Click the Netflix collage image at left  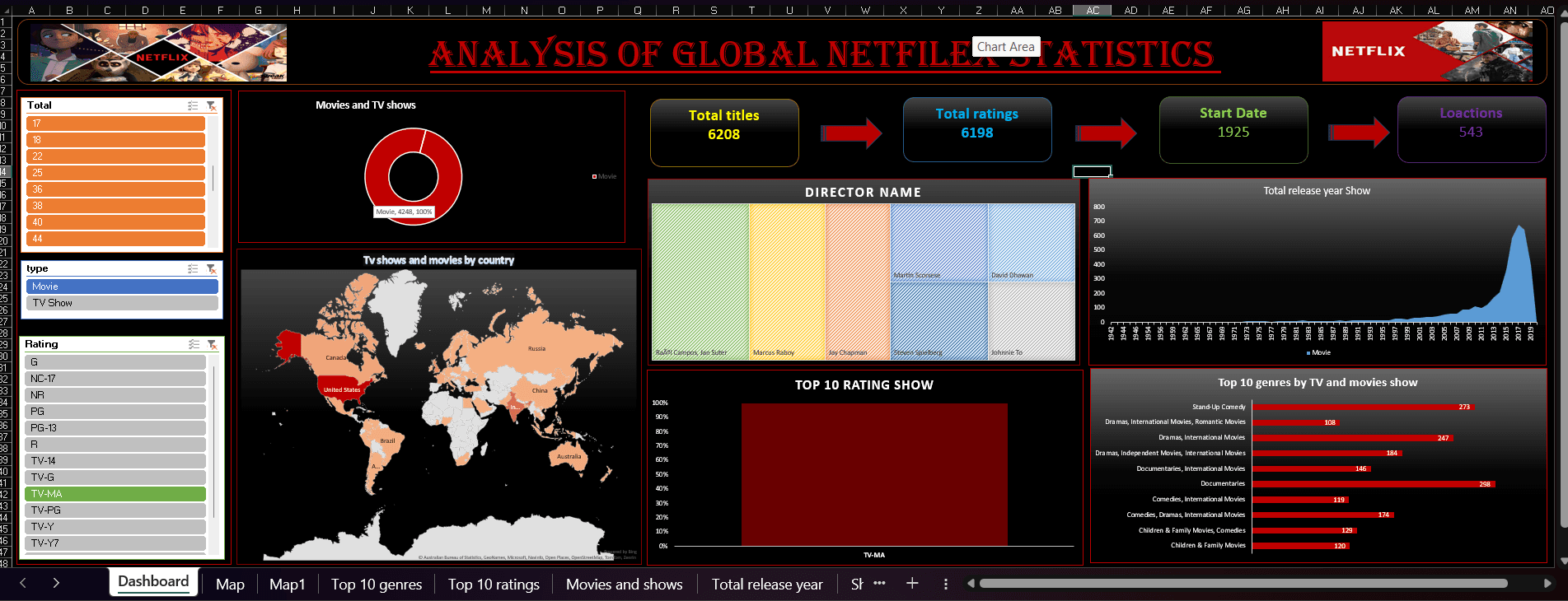158,53
